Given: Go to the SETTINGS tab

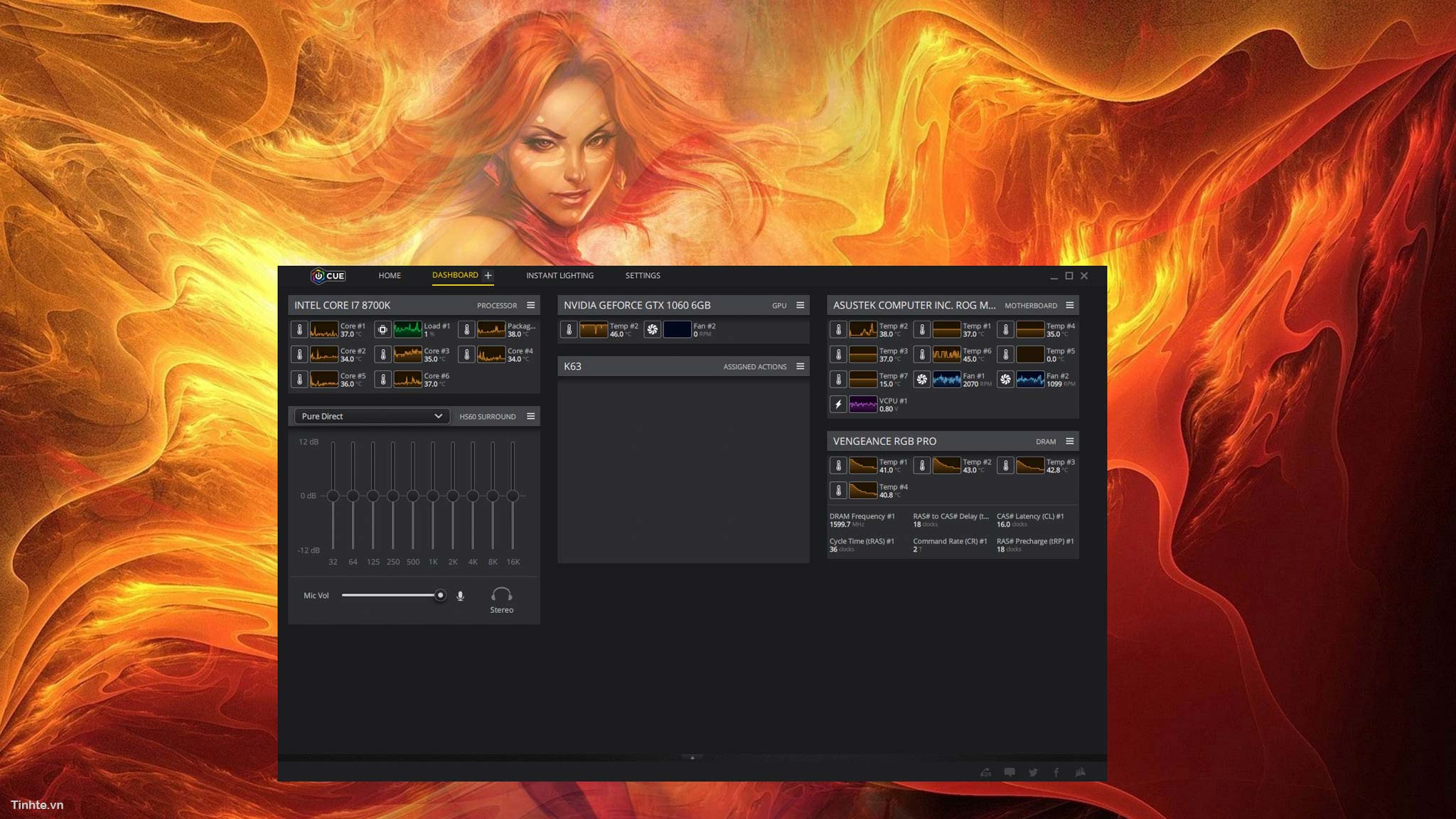Looking at the screenshot, I should (643, 276).
